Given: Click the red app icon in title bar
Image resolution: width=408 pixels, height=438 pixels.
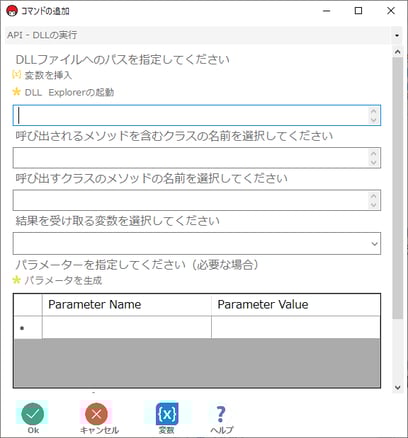Looking at the screenshot, I should click(x=12, y=11).
